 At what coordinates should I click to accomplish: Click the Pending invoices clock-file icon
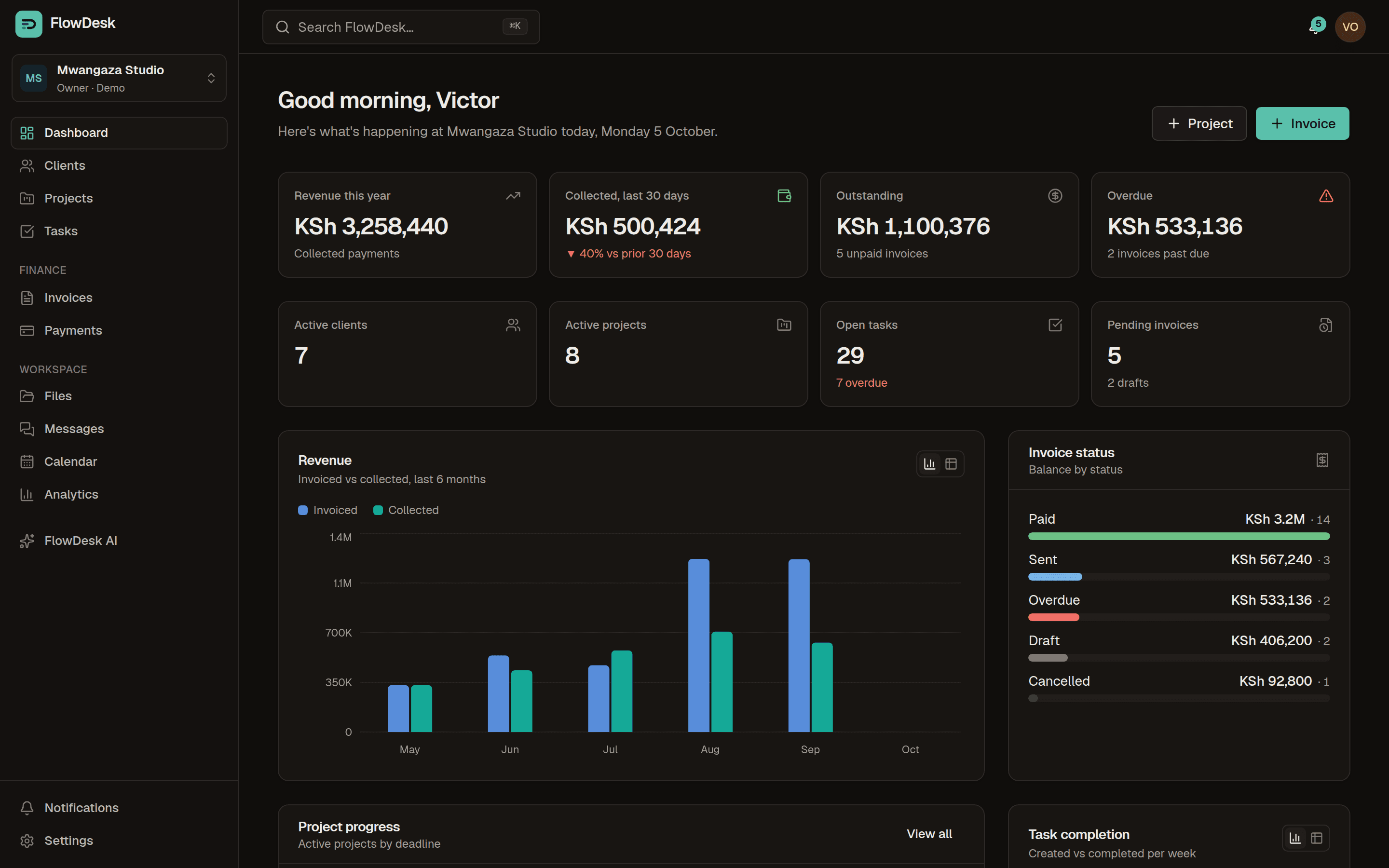(x=1326, y=325)
